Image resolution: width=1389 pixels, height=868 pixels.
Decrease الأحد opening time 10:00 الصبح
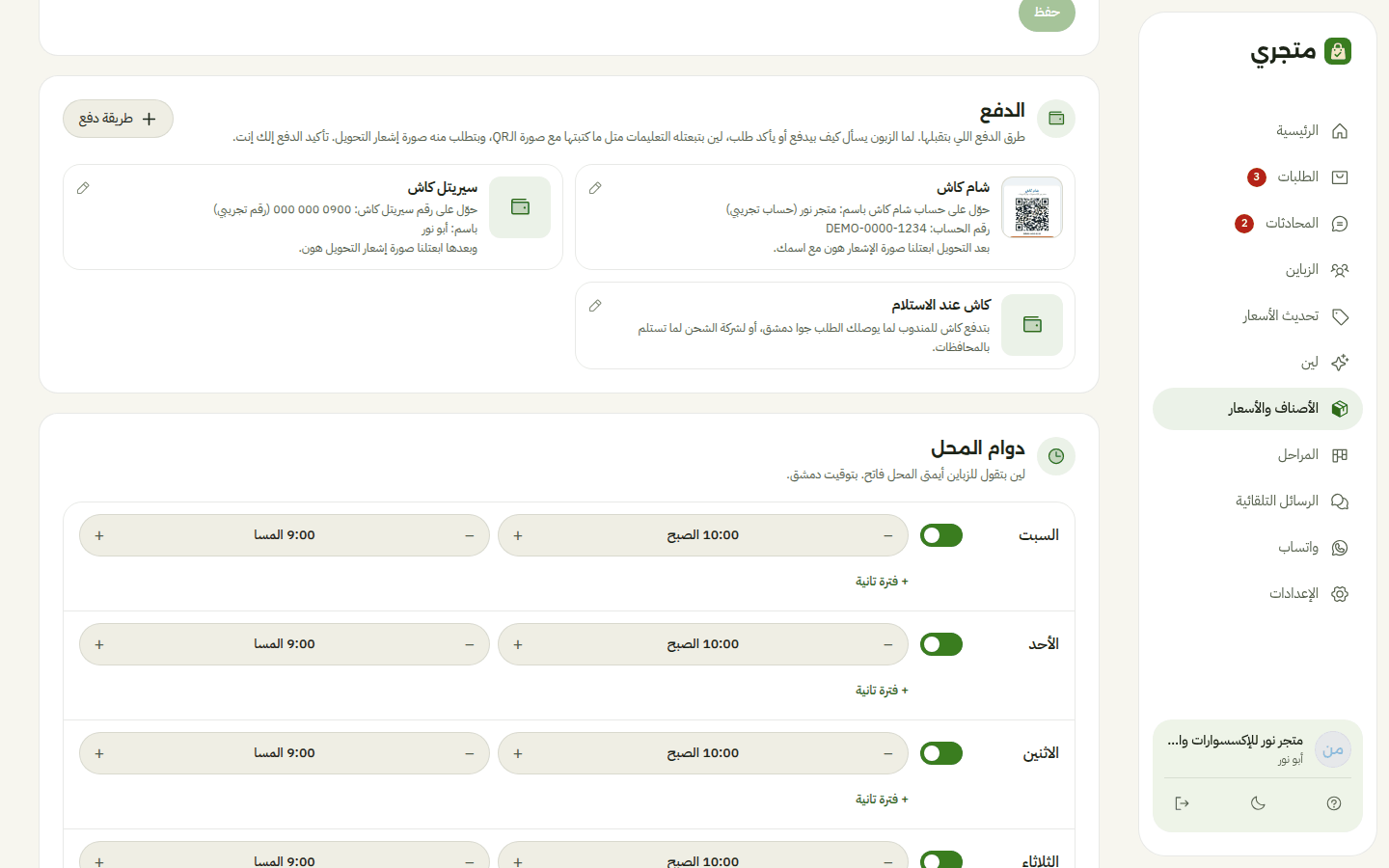888,644
